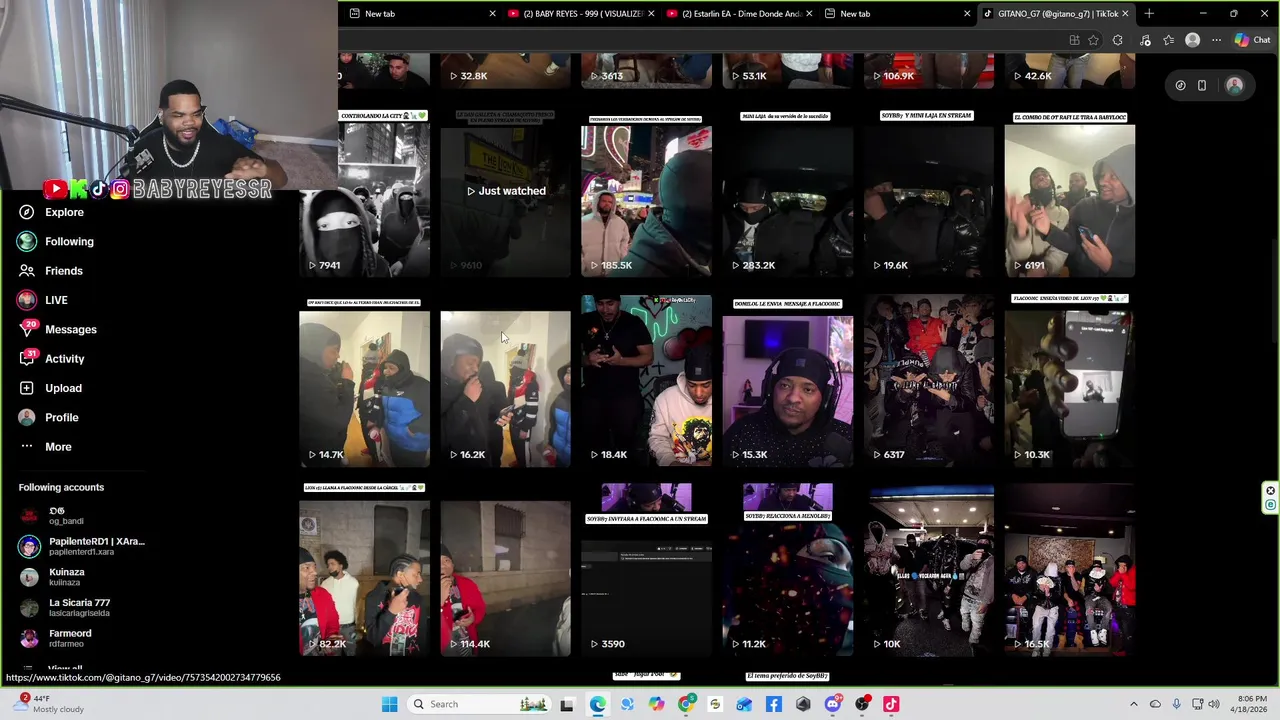
Task: Close the GITANO_G7 TikTok tab
Action: pyautogui.click(x=1125, y=14)
